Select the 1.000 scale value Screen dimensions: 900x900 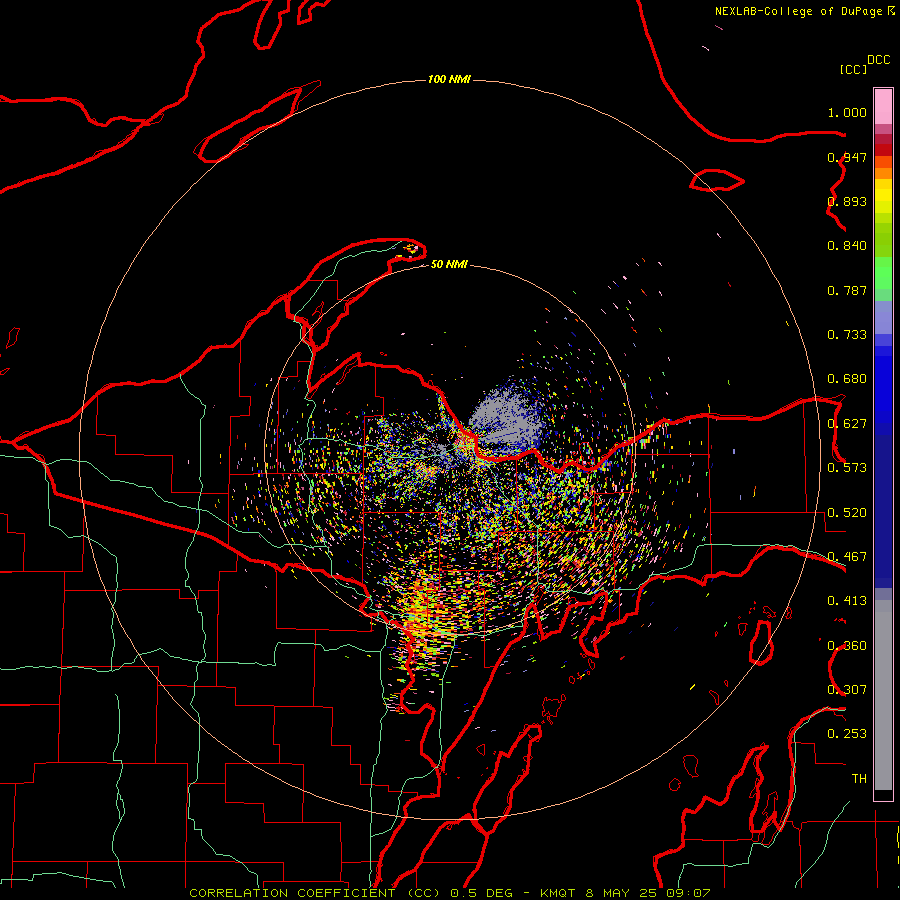coord(847,112)
